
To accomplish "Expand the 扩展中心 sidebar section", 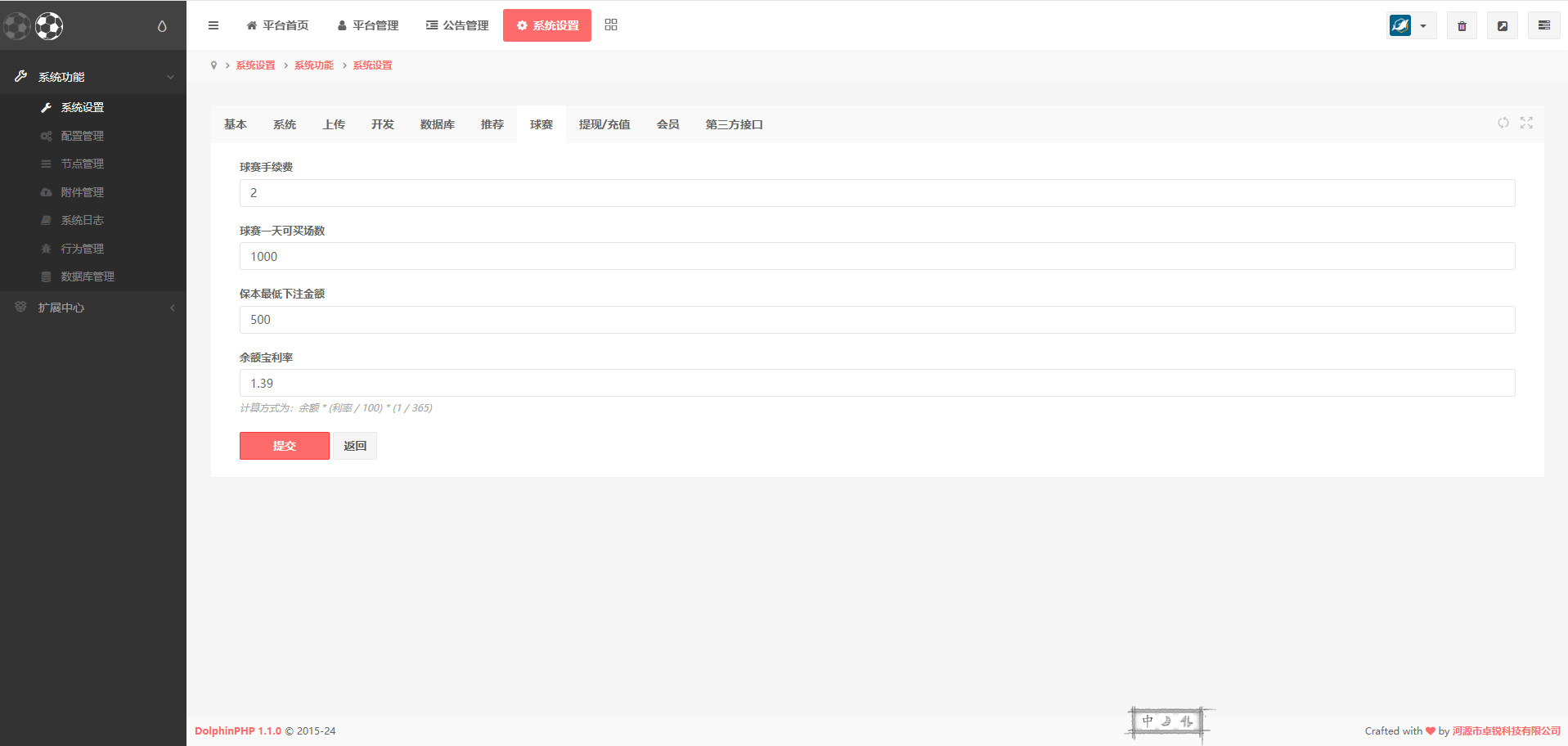I will coord(93,308).
